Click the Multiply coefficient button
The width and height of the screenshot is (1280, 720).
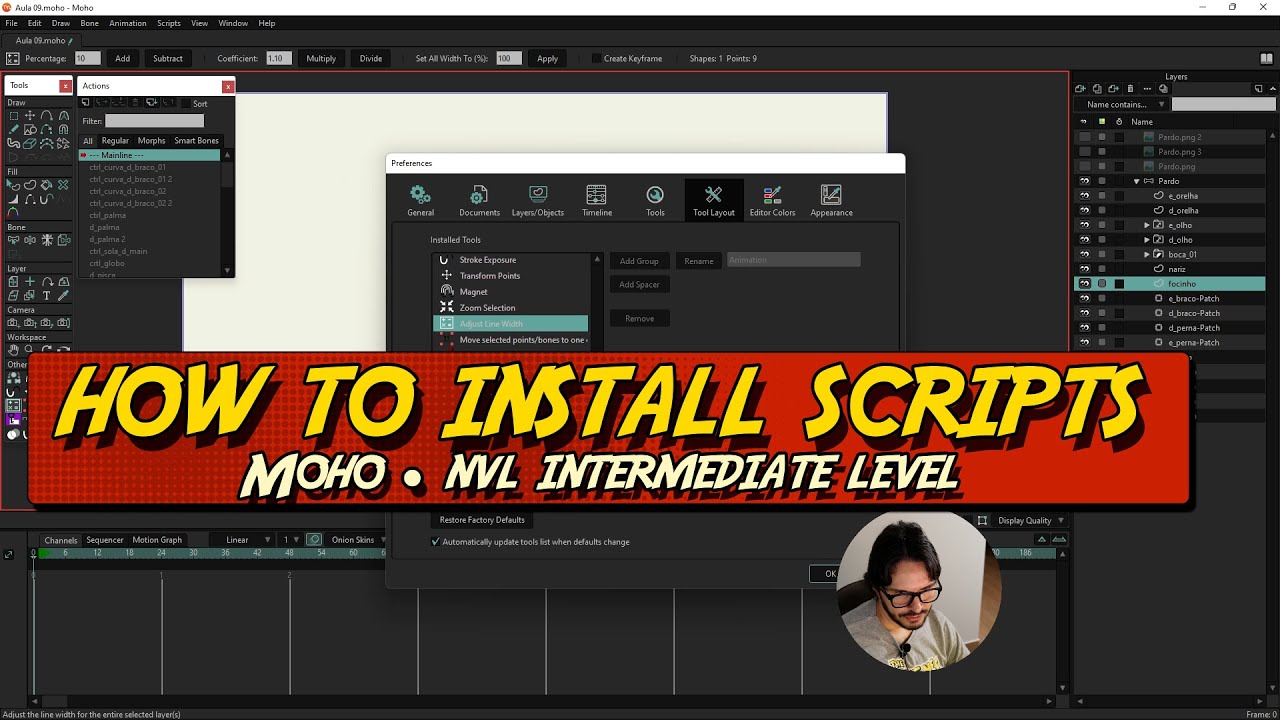(321, 59)
